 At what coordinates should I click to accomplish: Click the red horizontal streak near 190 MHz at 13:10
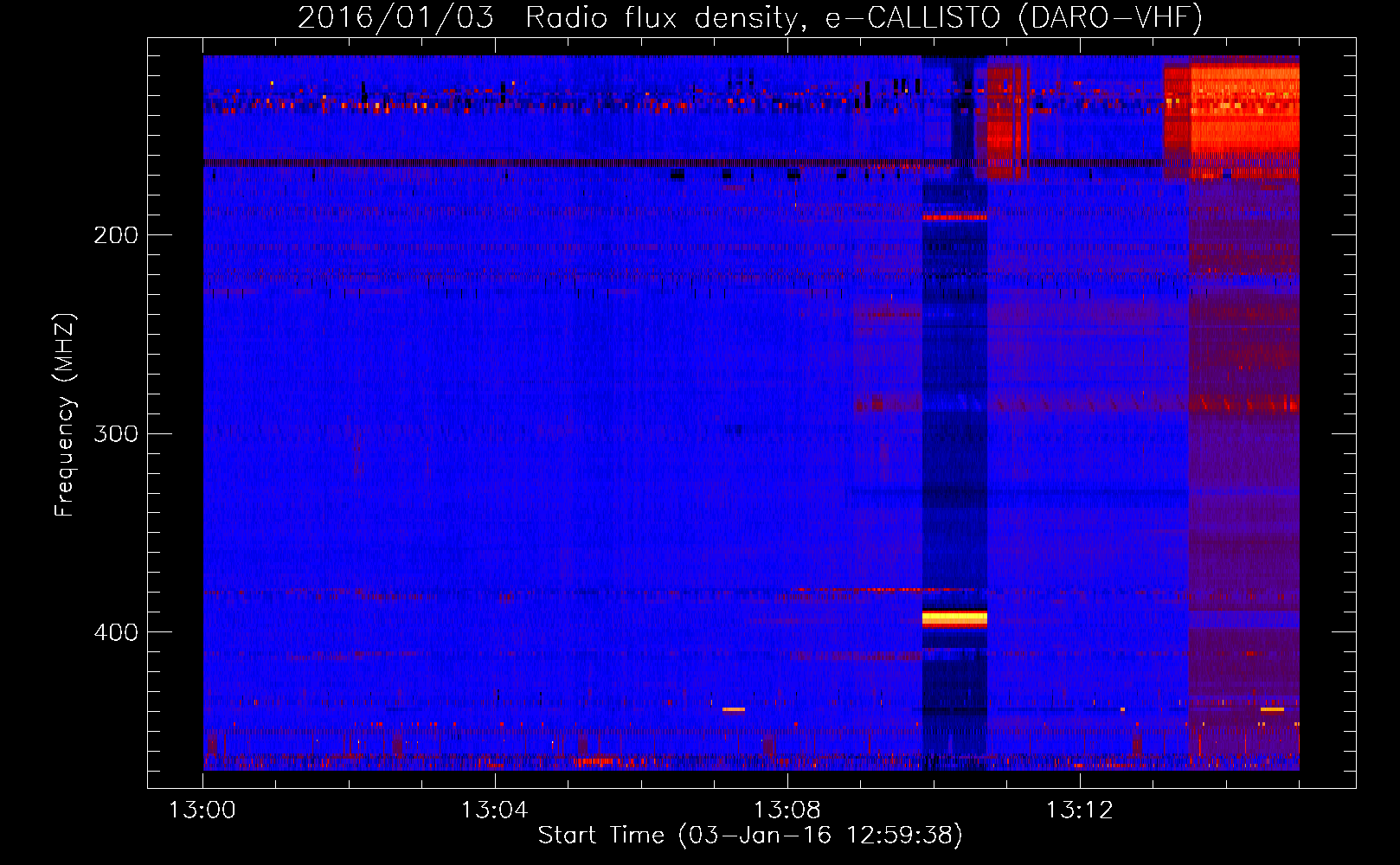(954, 217)
